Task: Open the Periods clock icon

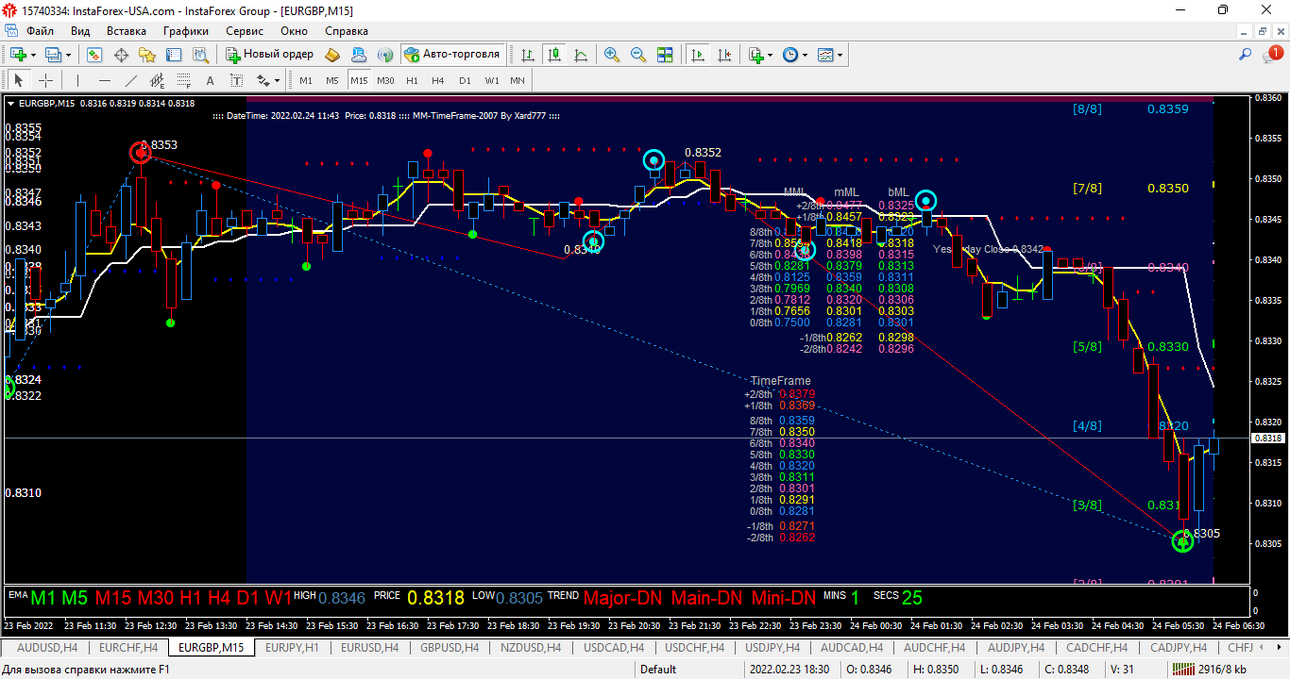Action: pos(791,54)
